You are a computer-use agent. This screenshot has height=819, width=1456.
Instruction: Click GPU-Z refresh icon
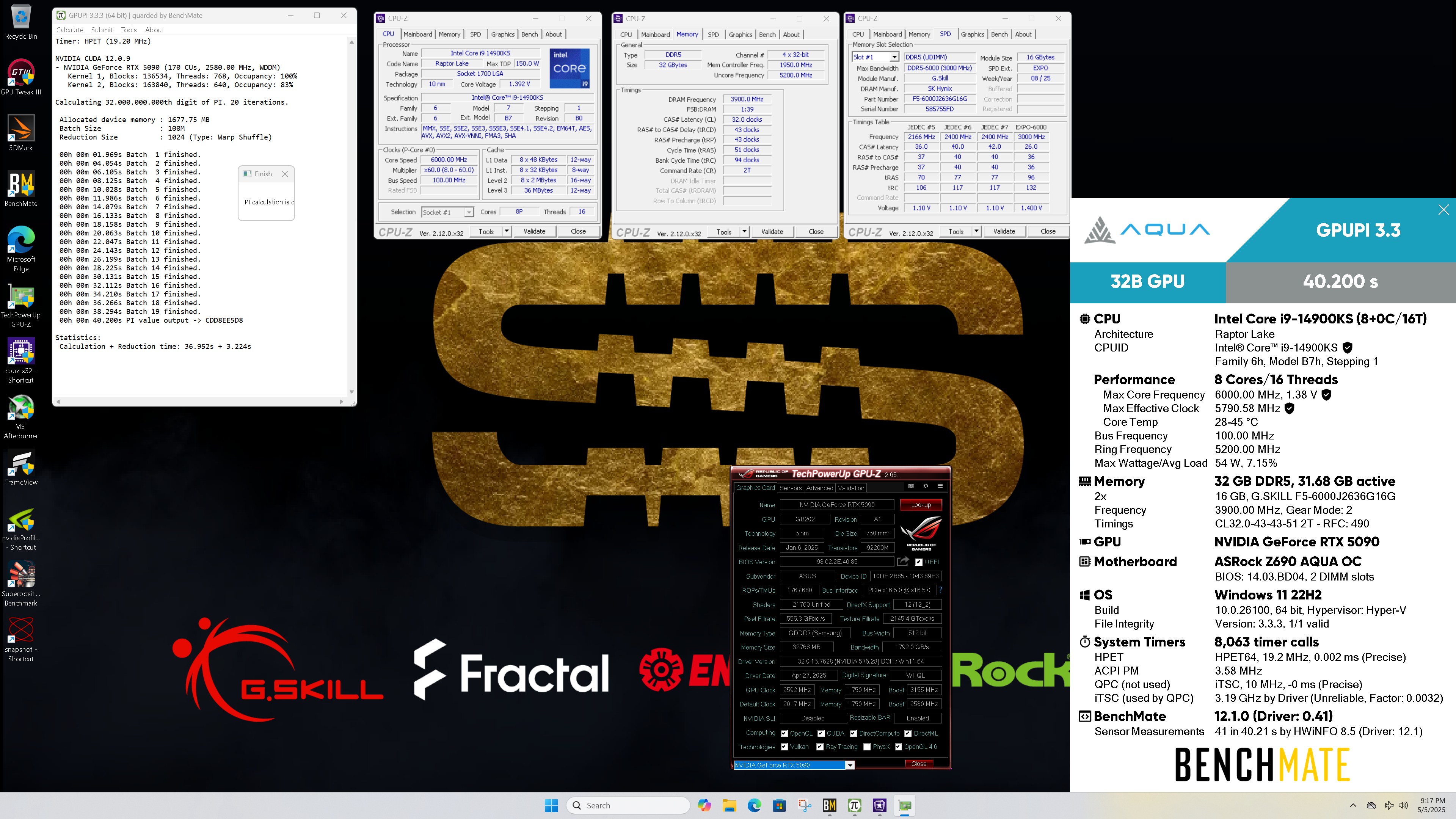(925, 486)
